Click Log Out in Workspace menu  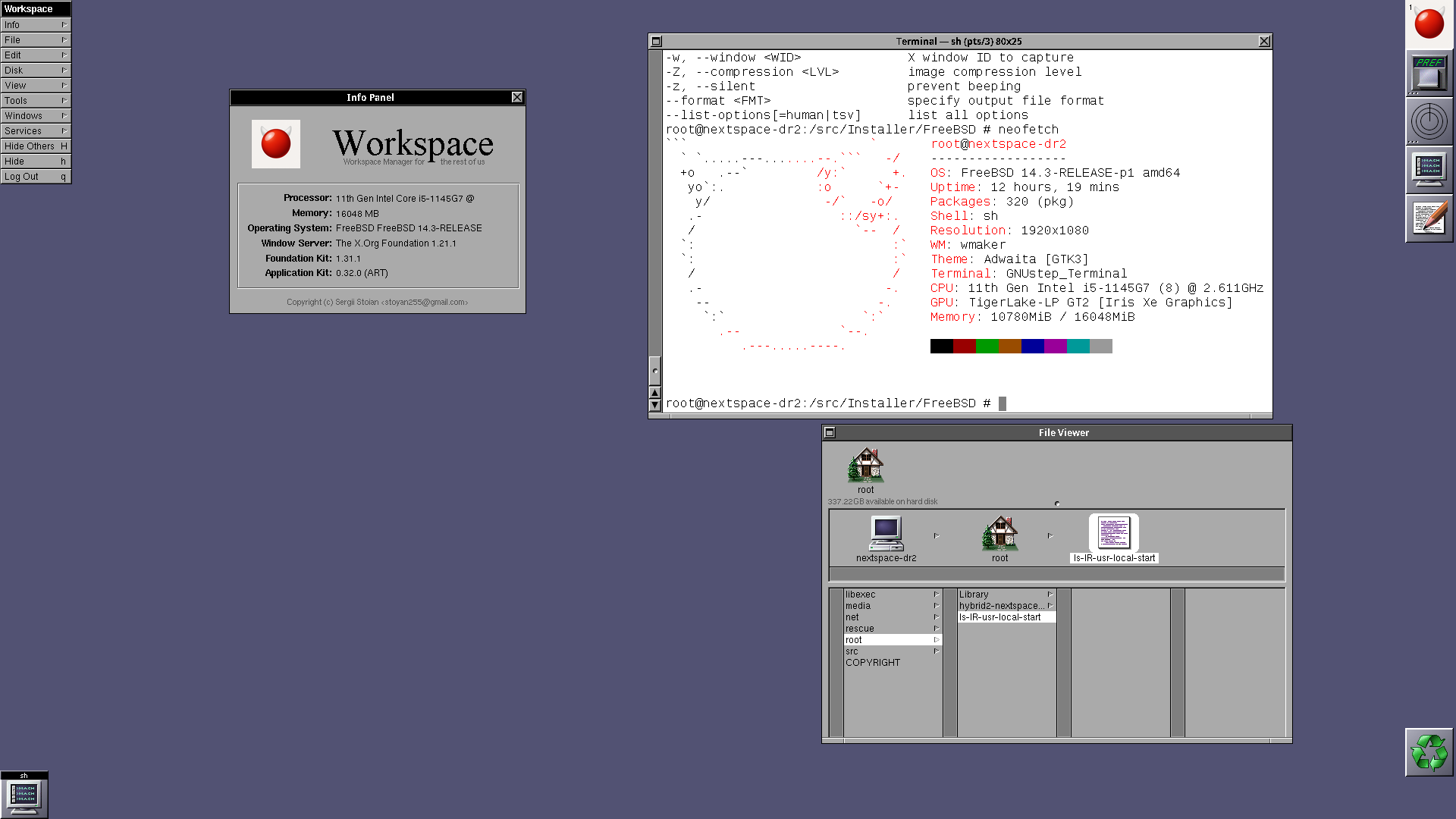[36, 176]
